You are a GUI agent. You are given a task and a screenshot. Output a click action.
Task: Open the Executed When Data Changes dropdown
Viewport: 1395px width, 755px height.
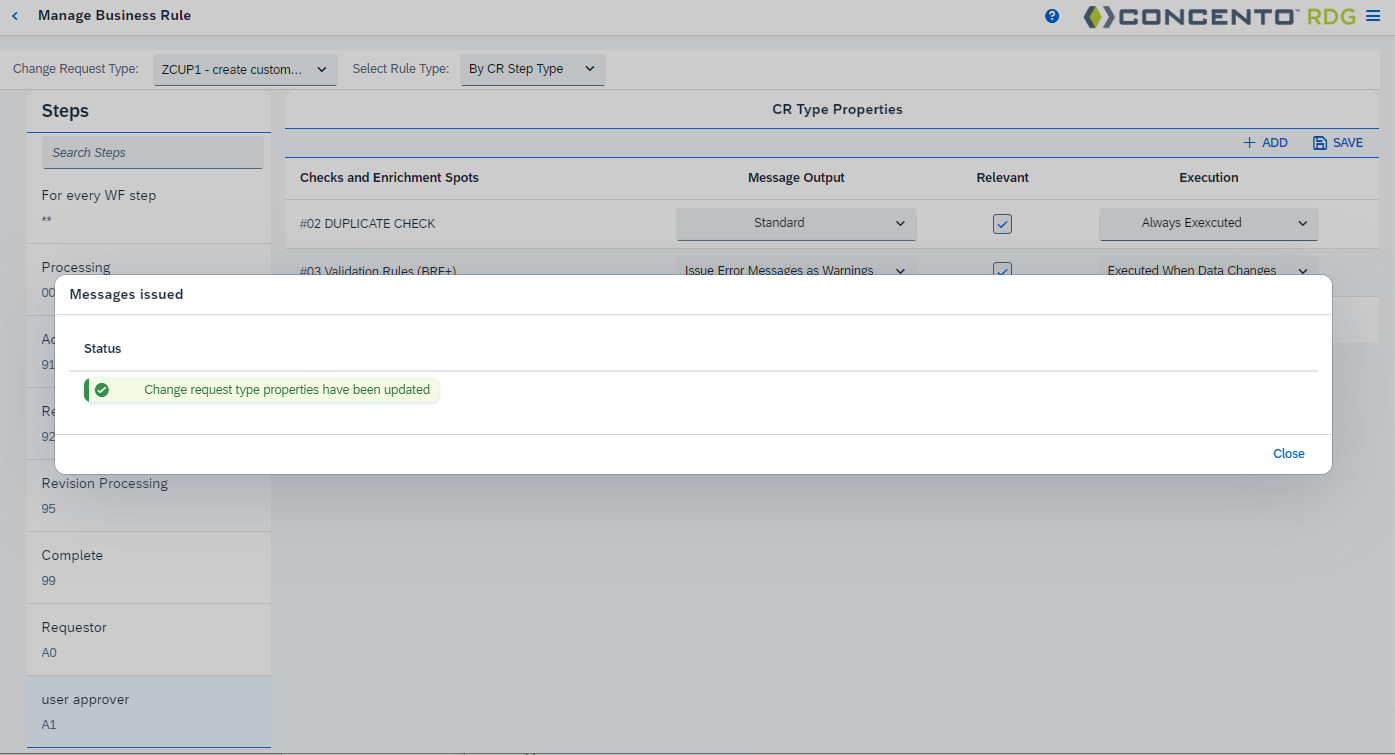point(1208,270)
